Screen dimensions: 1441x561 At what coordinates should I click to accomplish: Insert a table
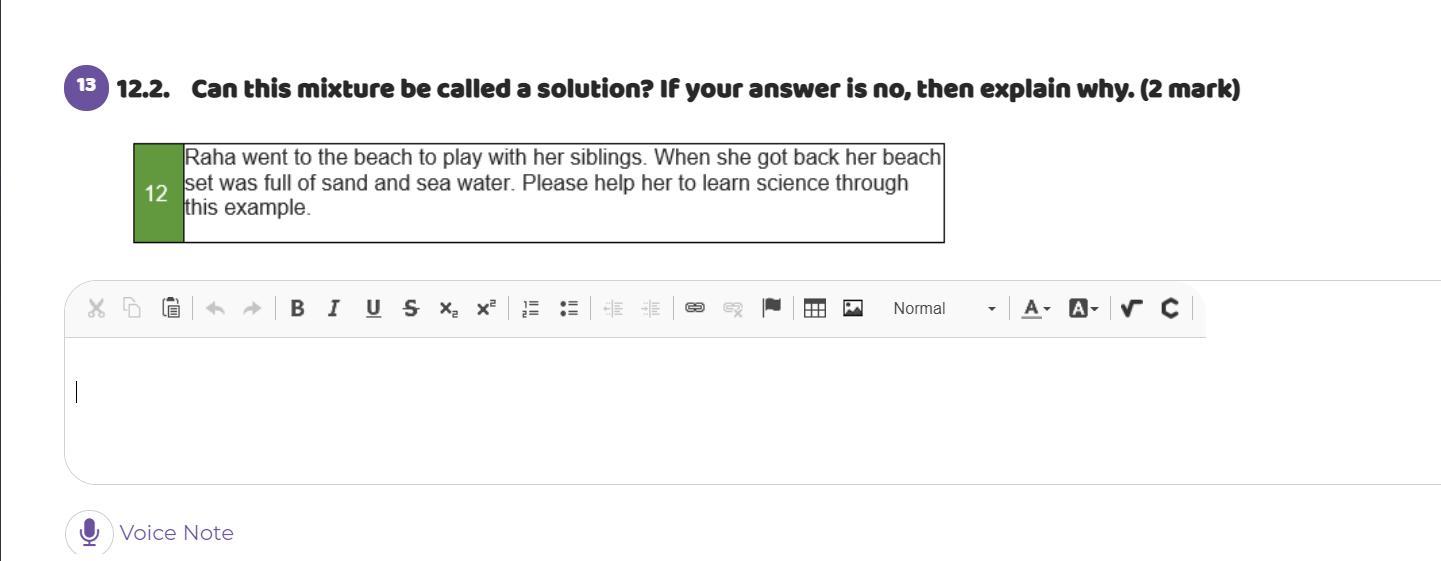tap(815, 308)
